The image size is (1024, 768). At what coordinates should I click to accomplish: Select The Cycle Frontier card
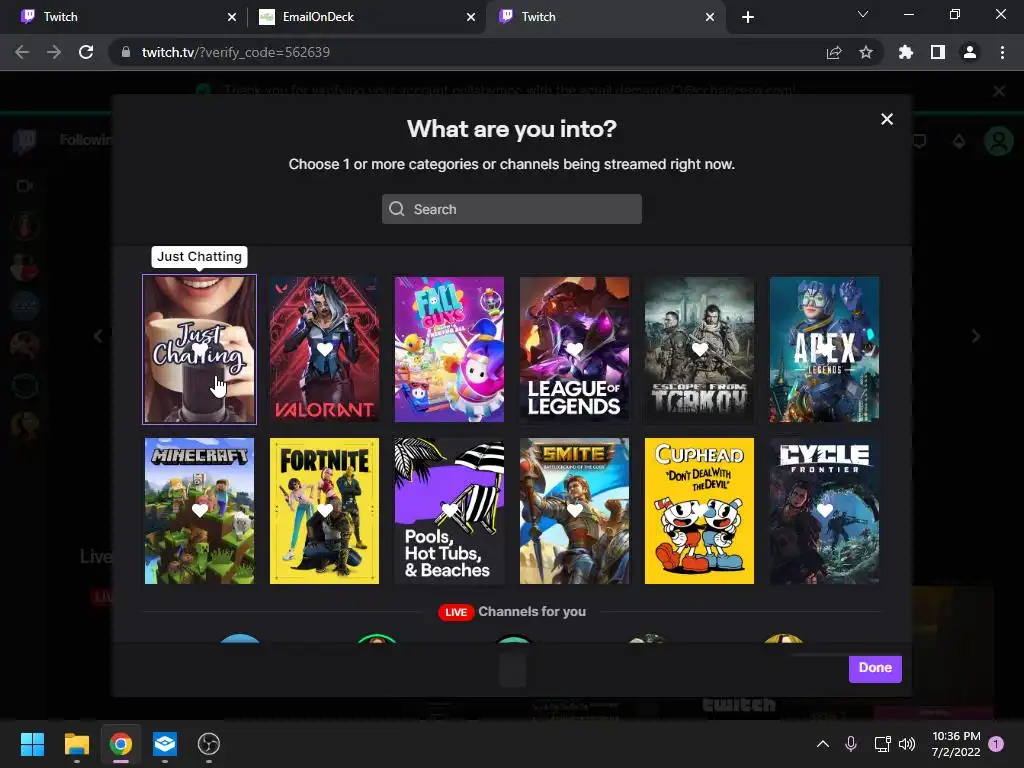click(824, 511)
